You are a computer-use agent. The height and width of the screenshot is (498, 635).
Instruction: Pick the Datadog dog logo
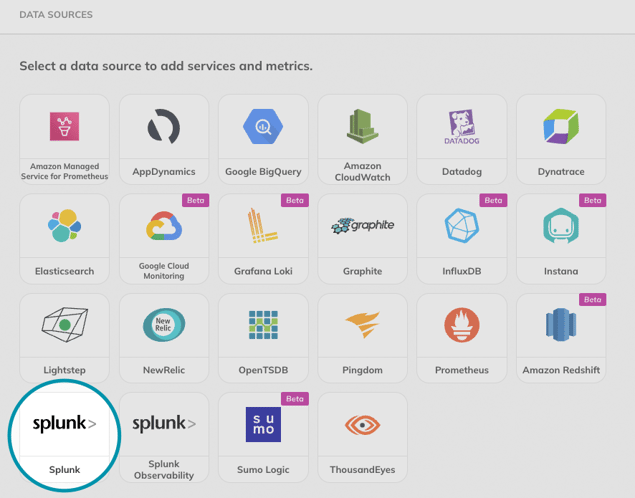tap(462, 127)
